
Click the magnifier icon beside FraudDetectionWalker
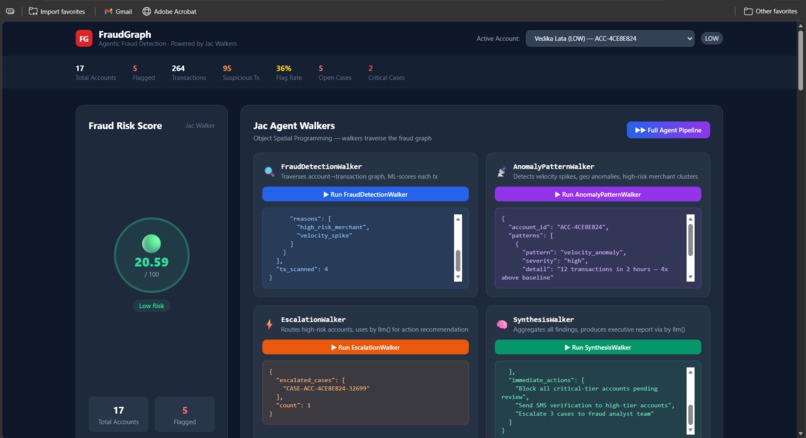pos(269,171)
